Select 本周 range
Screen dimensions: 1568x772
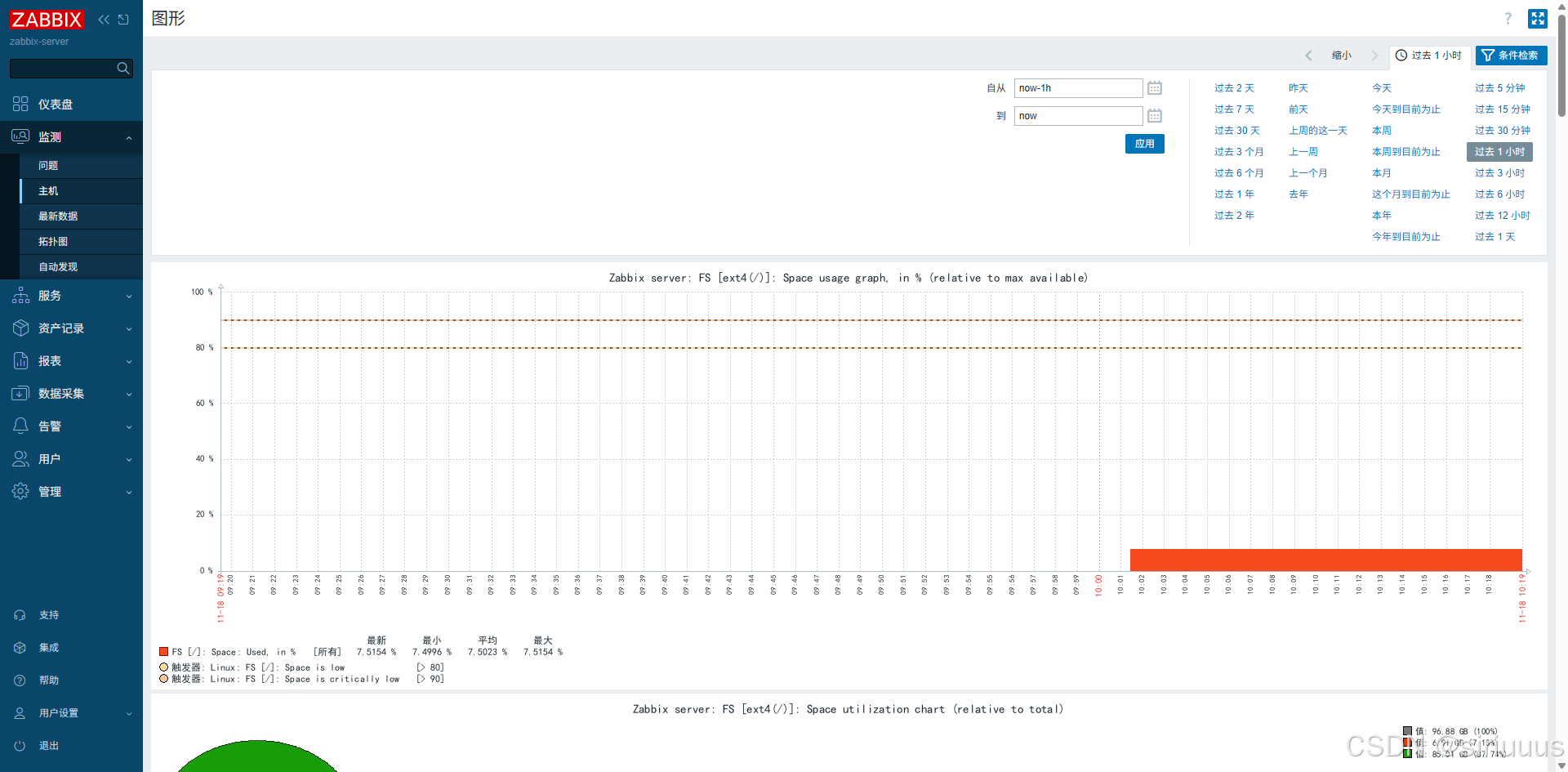click(1382, 131)
